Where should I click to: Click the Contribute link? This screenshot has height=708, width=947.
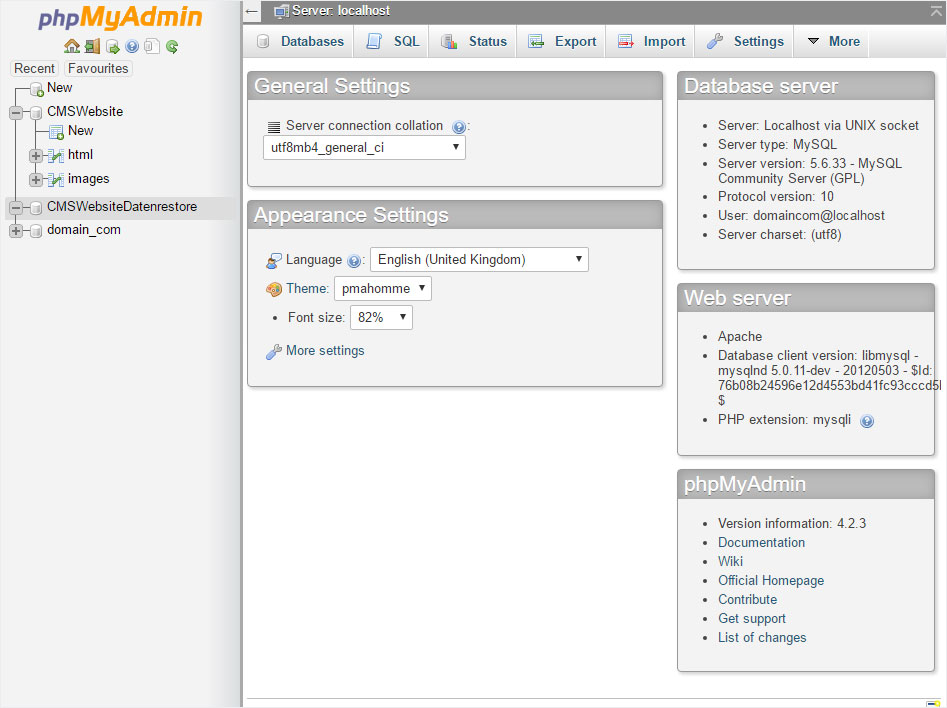click(747, 599)
